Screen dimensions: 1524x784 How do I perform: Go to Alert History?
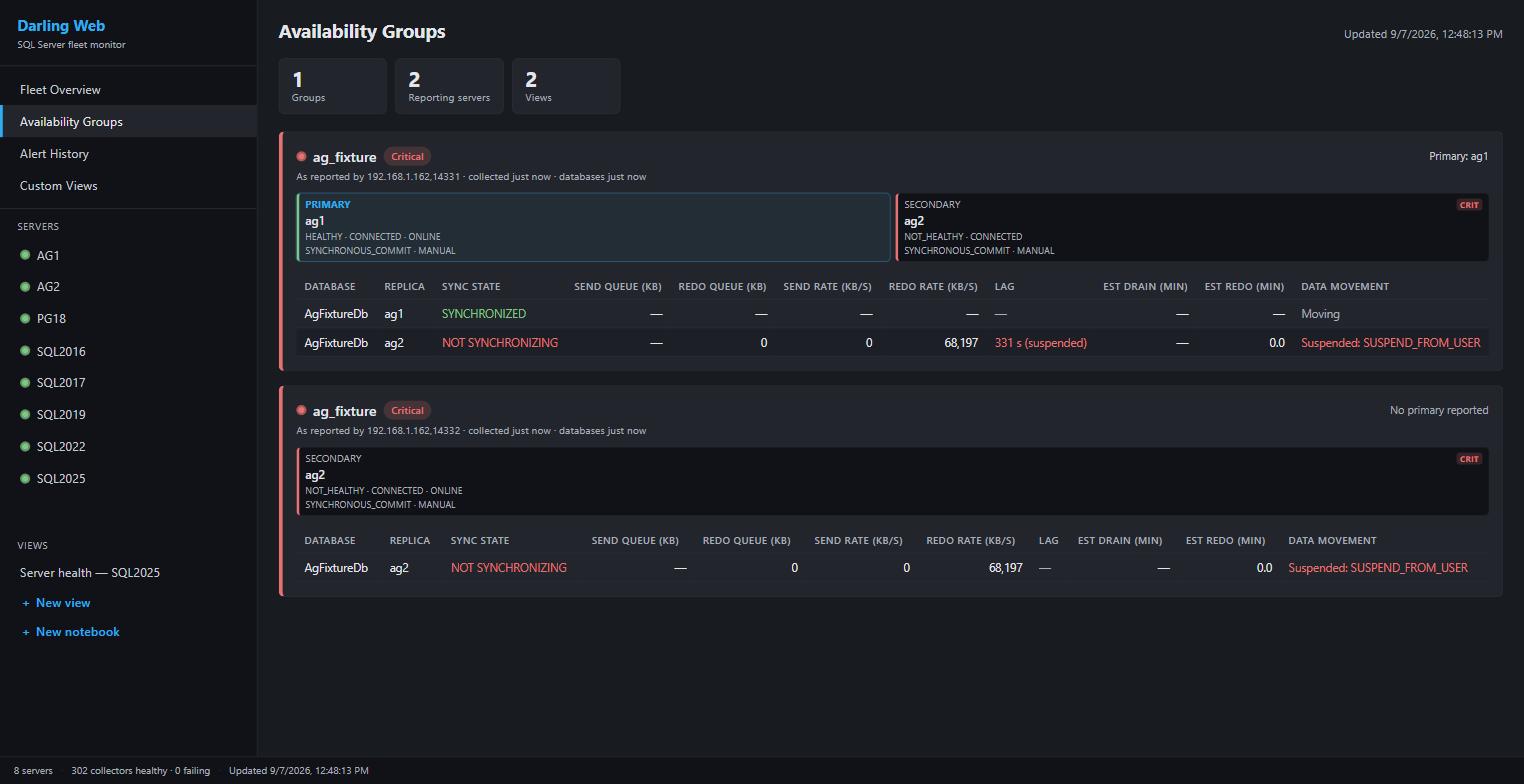point(128,153)
